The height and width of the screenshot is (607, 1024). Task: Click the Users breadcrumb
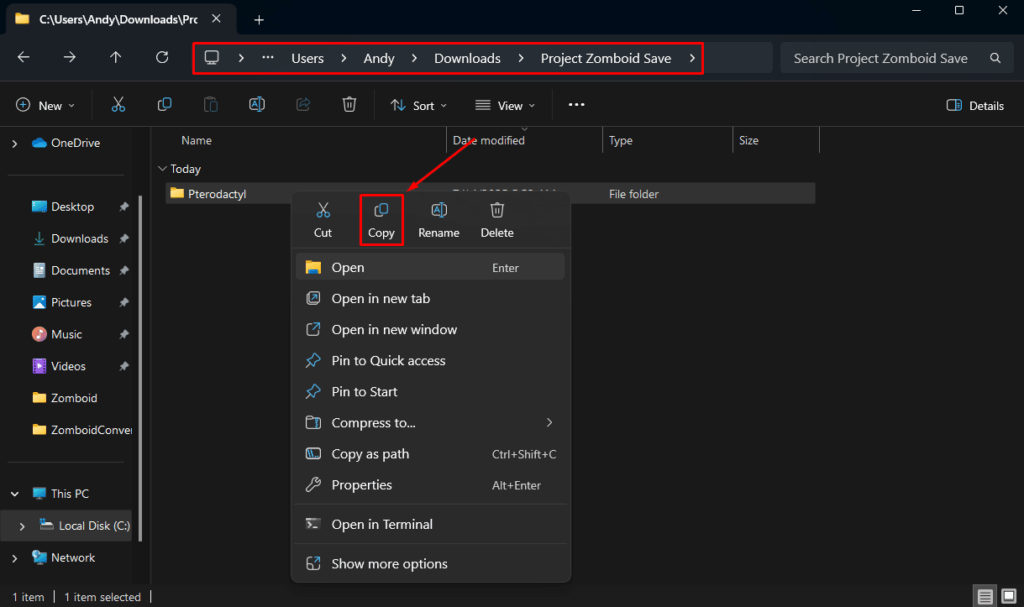pyautogui.click(x=308, y=58)
